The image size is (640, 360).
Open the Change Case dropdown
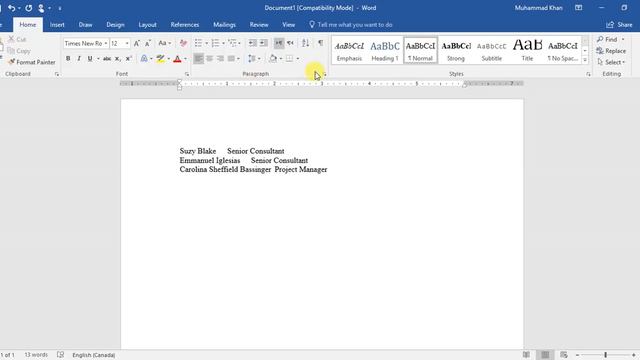tap(164, 43)
